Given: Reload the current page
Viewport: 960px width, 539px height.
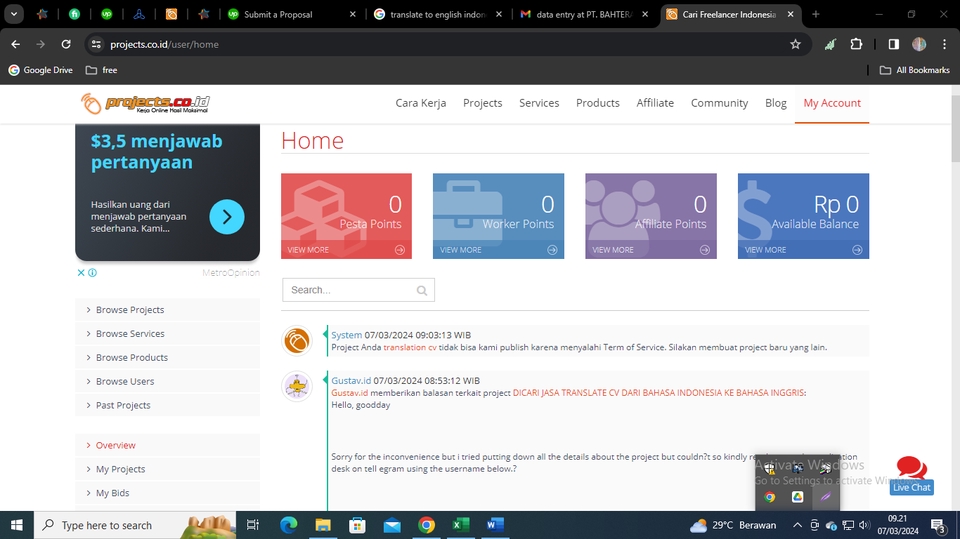Looking at the screenshot, I should coord(66,44).
